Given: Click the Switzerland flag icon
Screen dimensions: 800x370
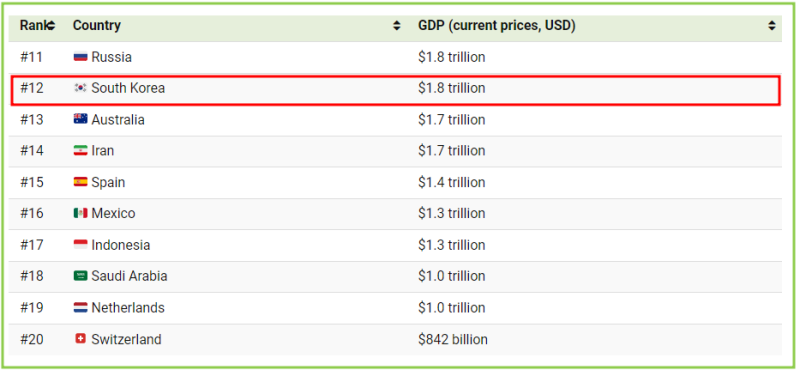Looking at the screenshot, I should click(x=80, y=338).
